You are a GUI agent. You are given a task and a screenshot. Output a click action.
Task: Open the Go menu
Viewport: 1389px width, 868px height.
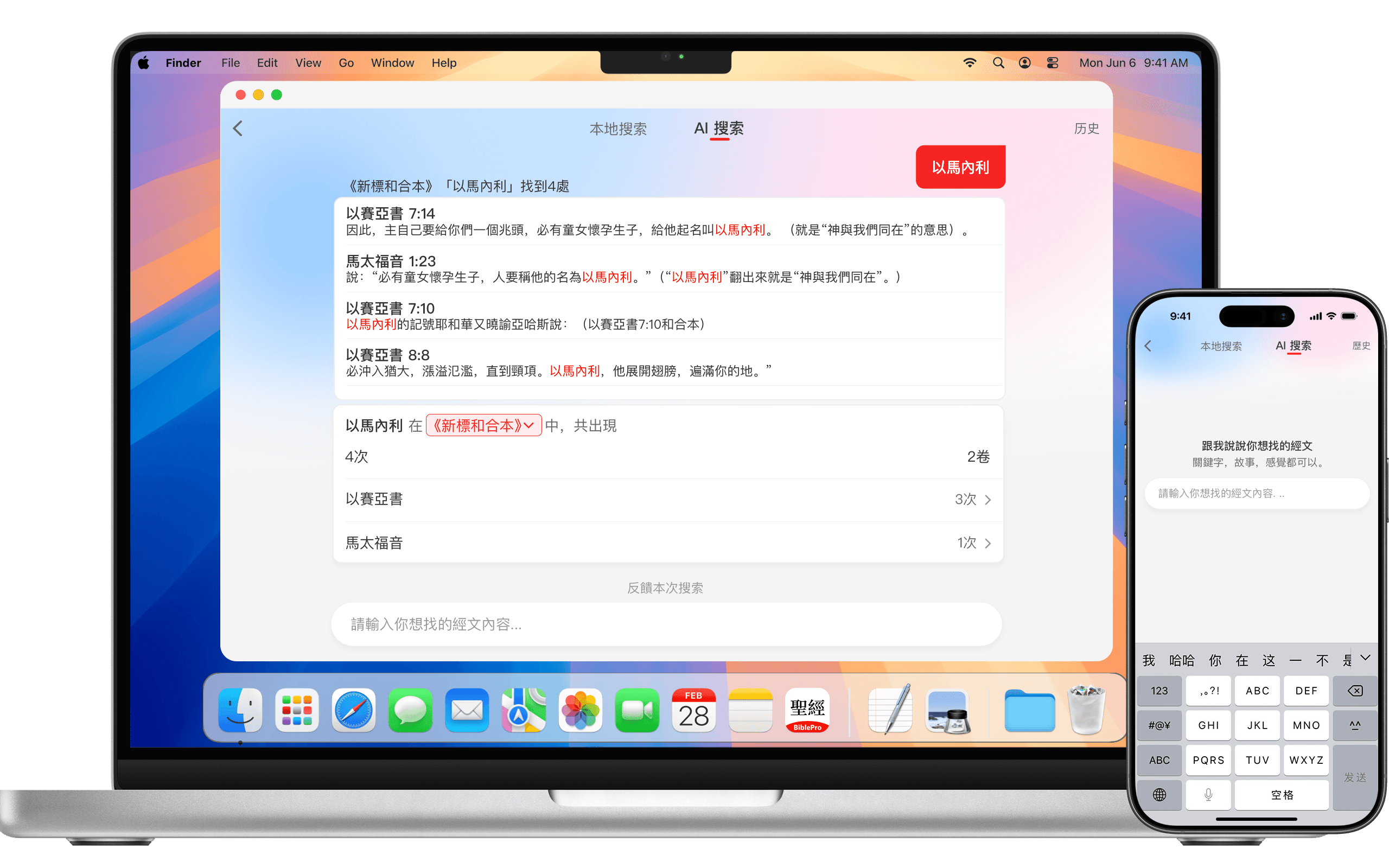[x=346, y=62]
